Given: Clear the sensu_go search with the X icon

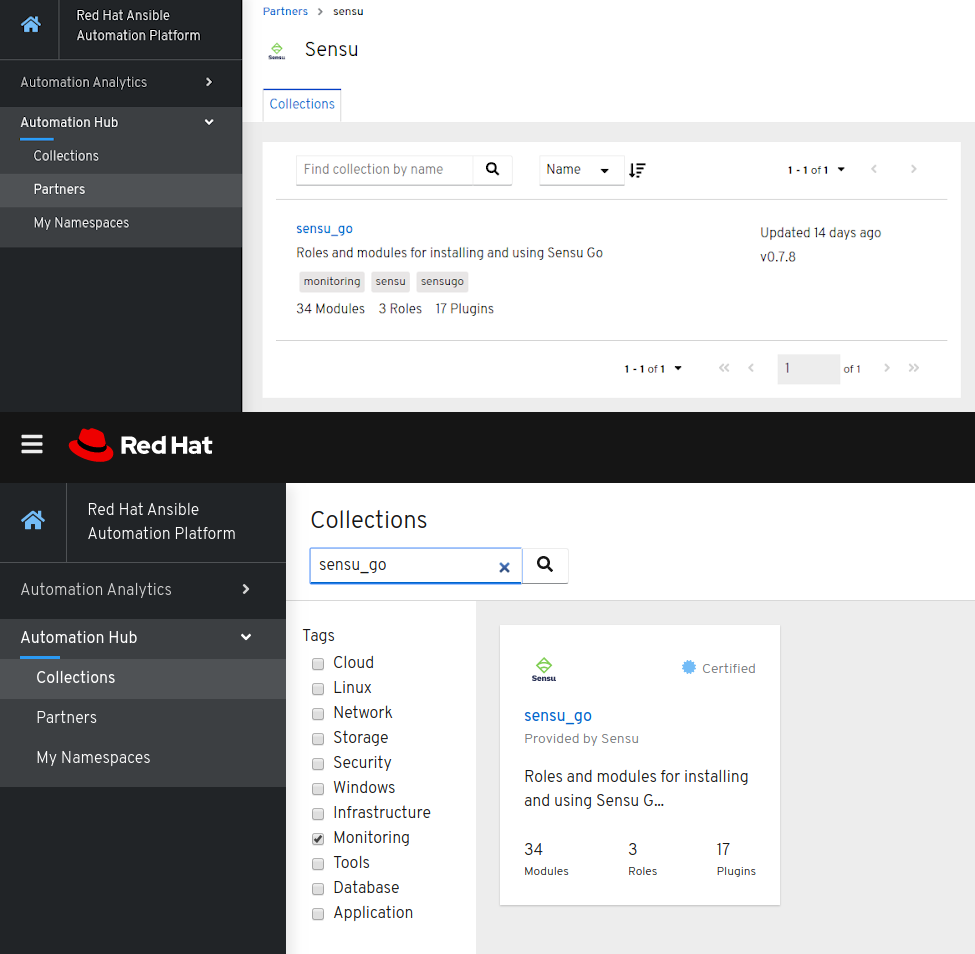Looking at the screenshot, I should [504, 566].
